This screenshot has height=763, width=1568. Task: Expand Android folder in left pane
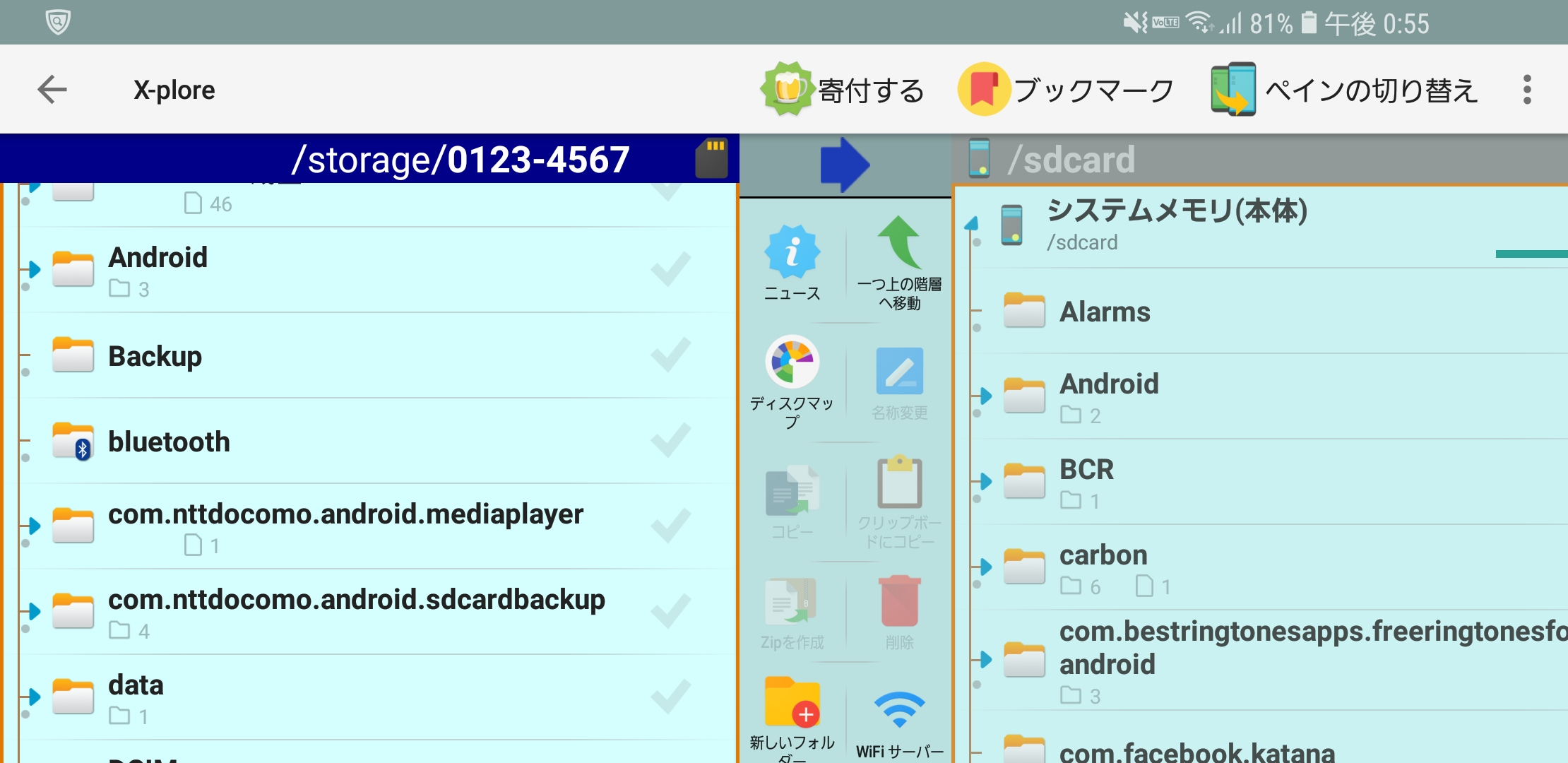pyautogui.click(x=34, y=269)
